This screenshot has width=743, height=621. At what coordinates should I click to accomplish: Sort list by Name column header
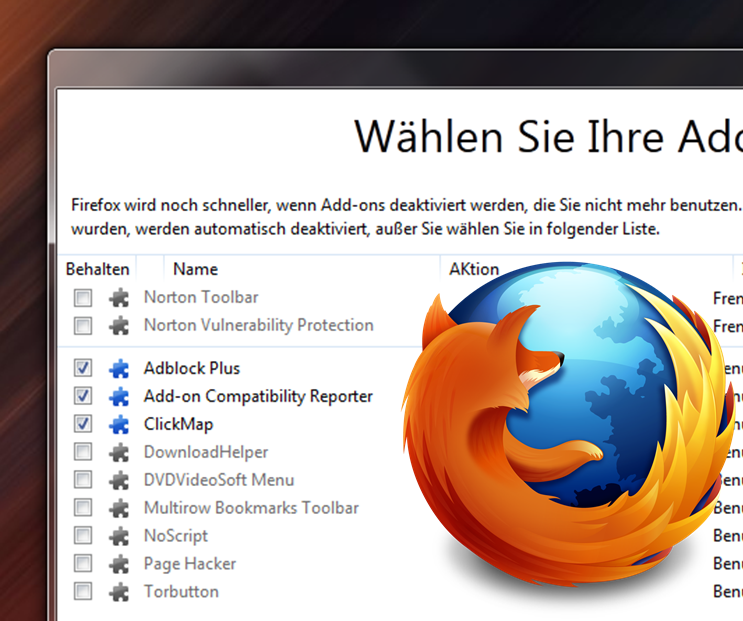[x=195, y=269]
